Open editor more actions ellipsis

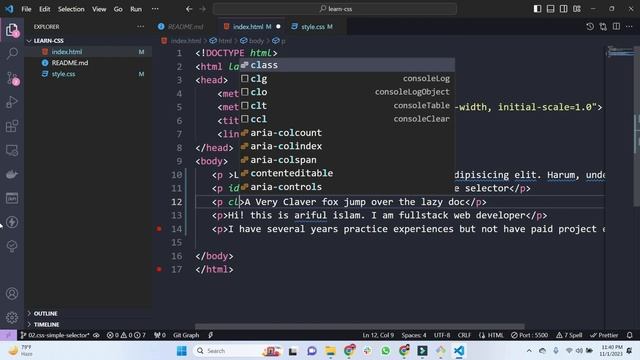(629, 27)
